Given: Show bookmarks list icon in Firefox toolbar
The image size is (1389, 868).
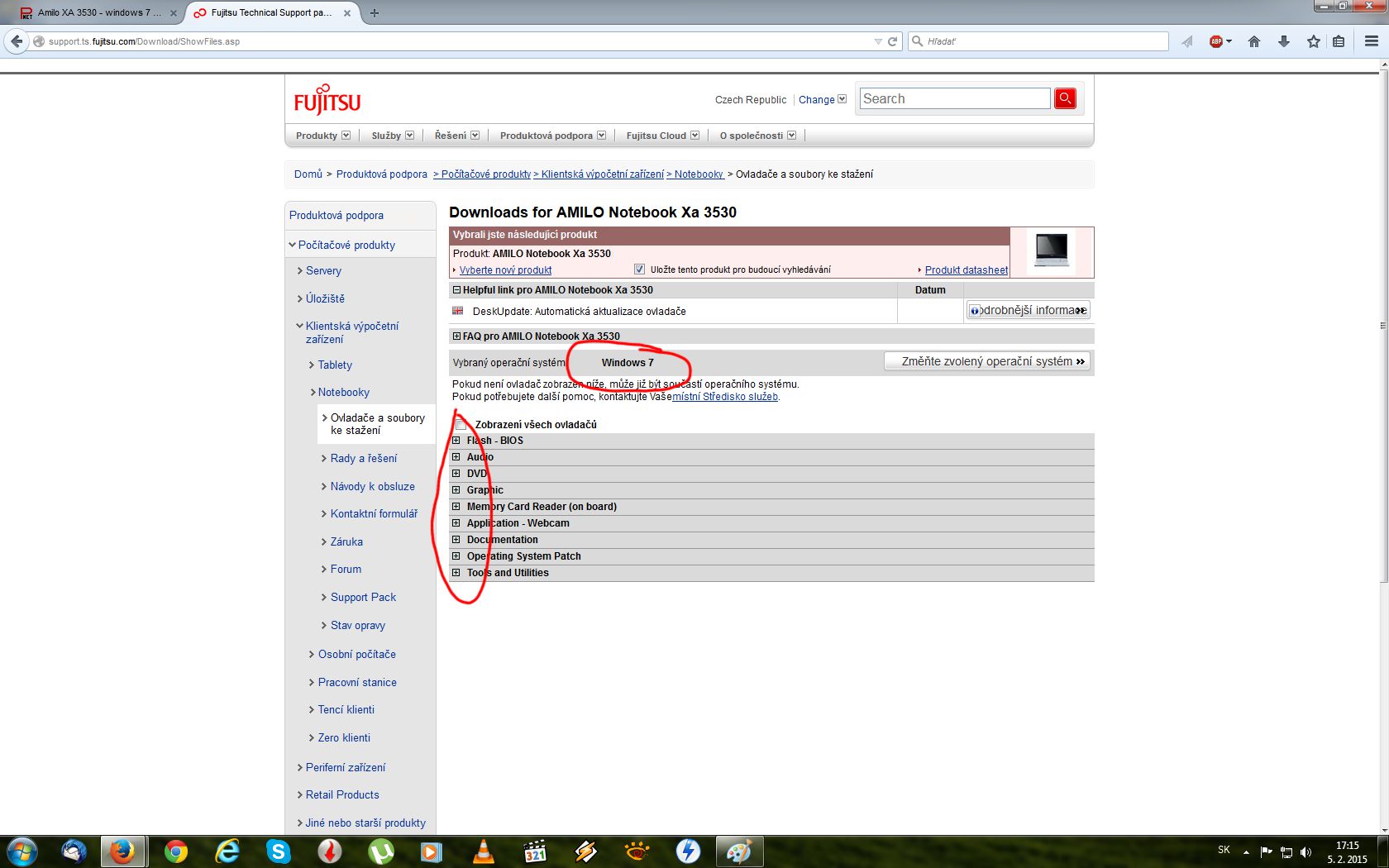Looking at the screenshot, I should [1339, 41].
